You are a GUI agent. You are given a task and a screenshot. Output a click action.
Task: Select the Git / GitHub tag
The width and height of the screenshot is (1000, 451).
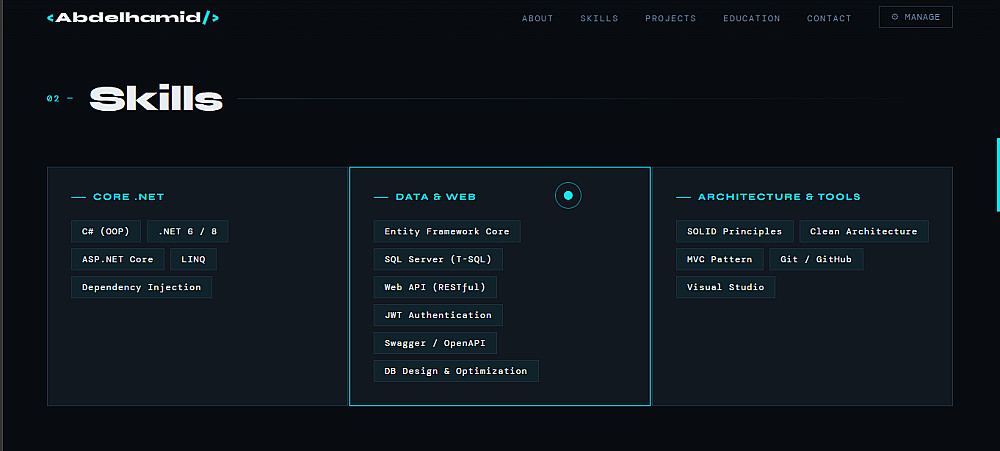pyautogui.click(x=816, y=259)
